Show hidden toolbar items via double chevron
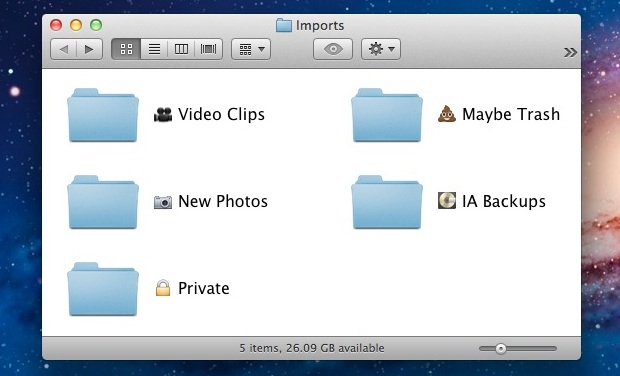The width and height of the screenshot is (620, 376). coord(570,52)
